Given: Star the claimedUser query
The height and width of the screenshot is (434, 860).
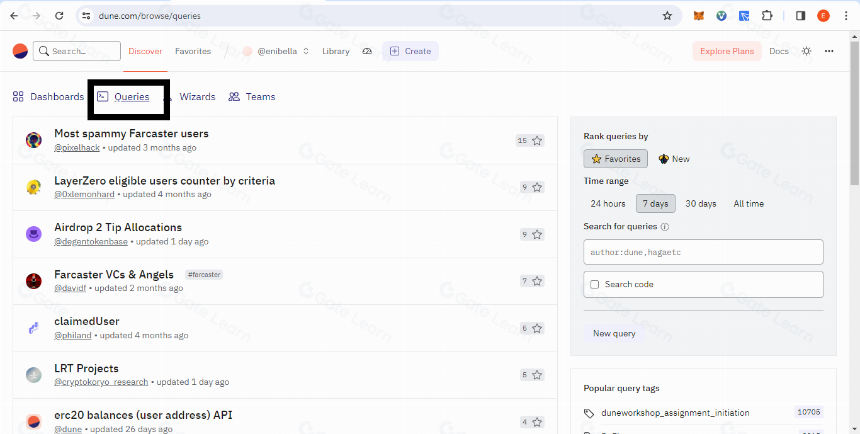Looking at the screenshot, I should pos(537,328).
